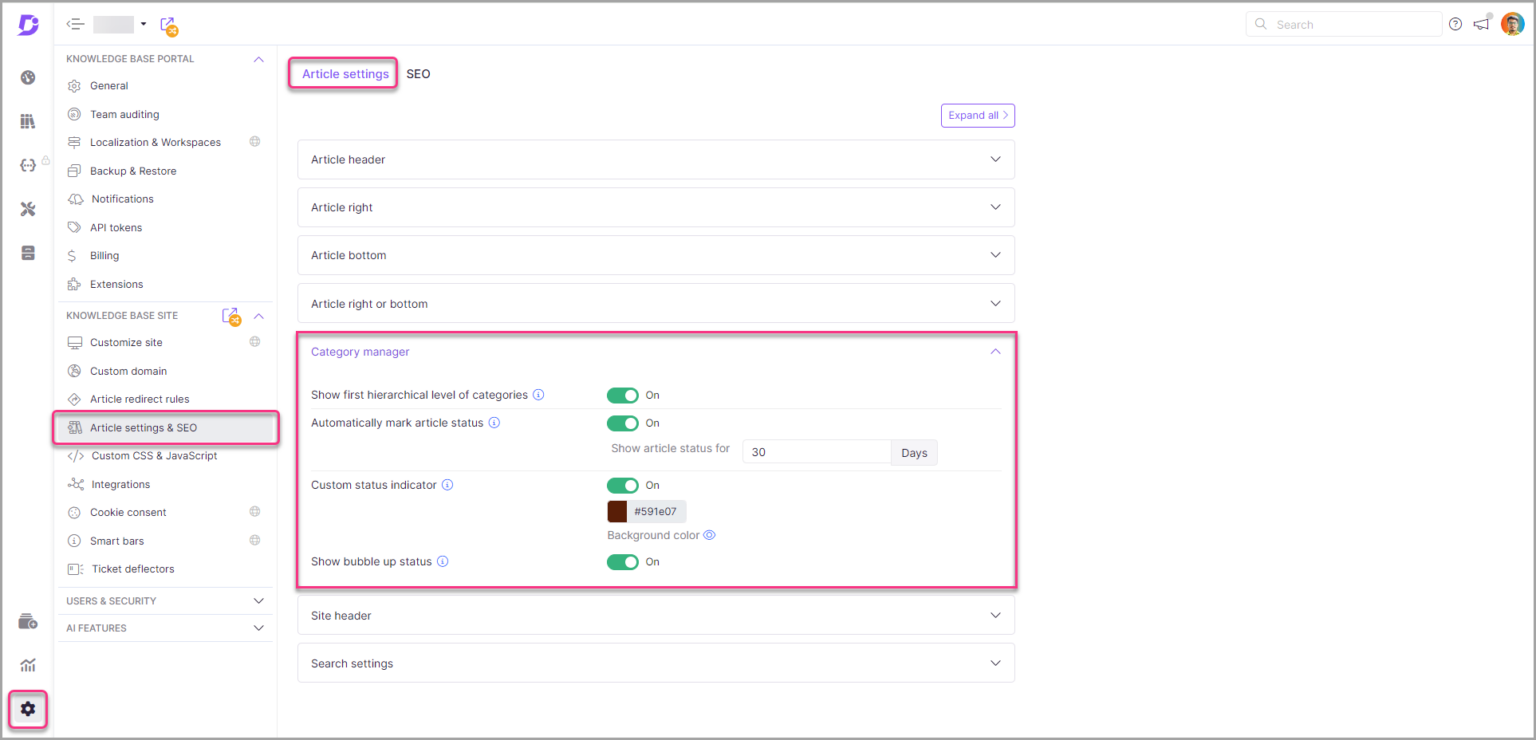
Task: Click the brown status indicator color swatch
Action: click(x=617, y=511)
